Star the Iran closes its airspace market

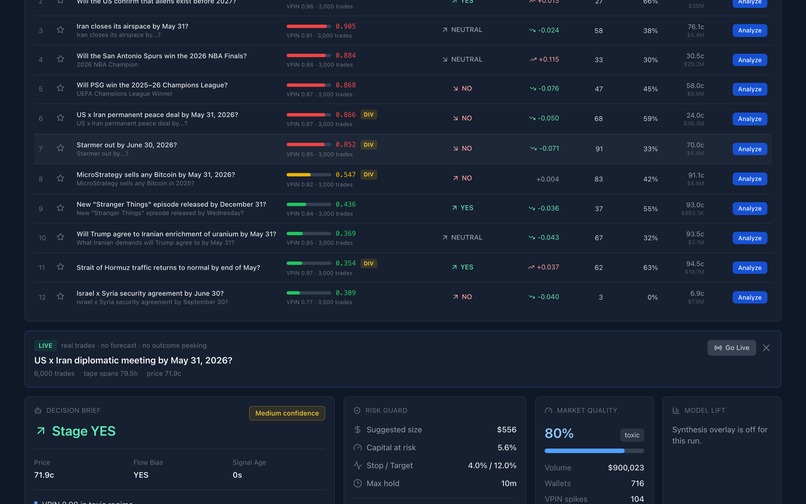pyautogui.click(x=61, y=30)
